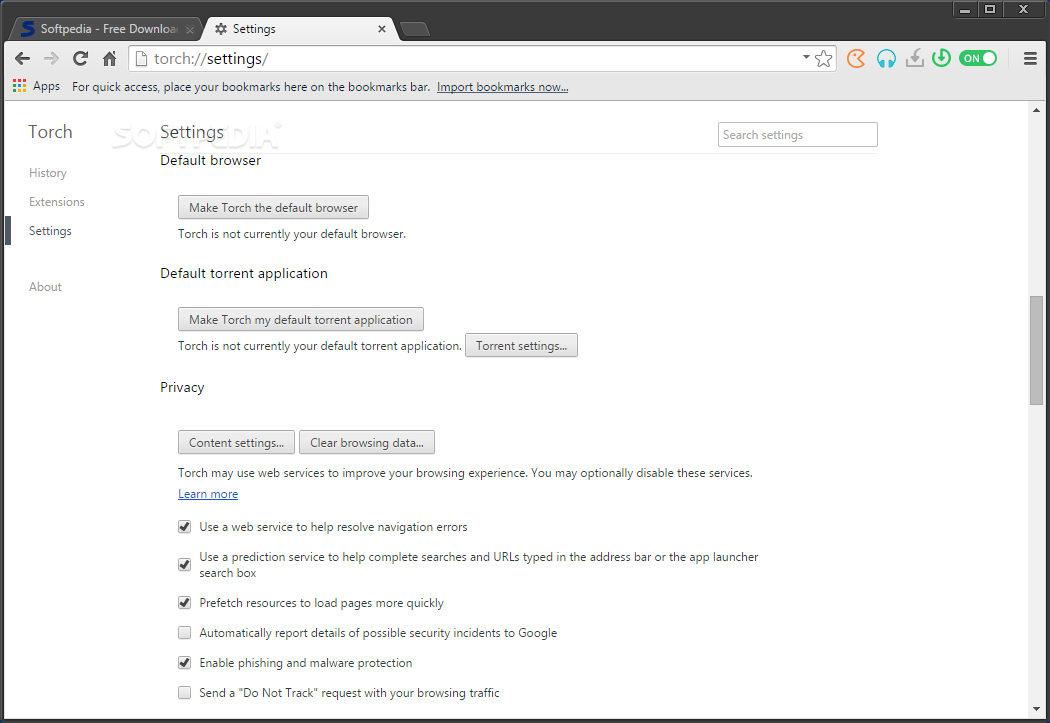Open the hamburger main menu
1050x723 pixels.
(x=1031, y=59)
